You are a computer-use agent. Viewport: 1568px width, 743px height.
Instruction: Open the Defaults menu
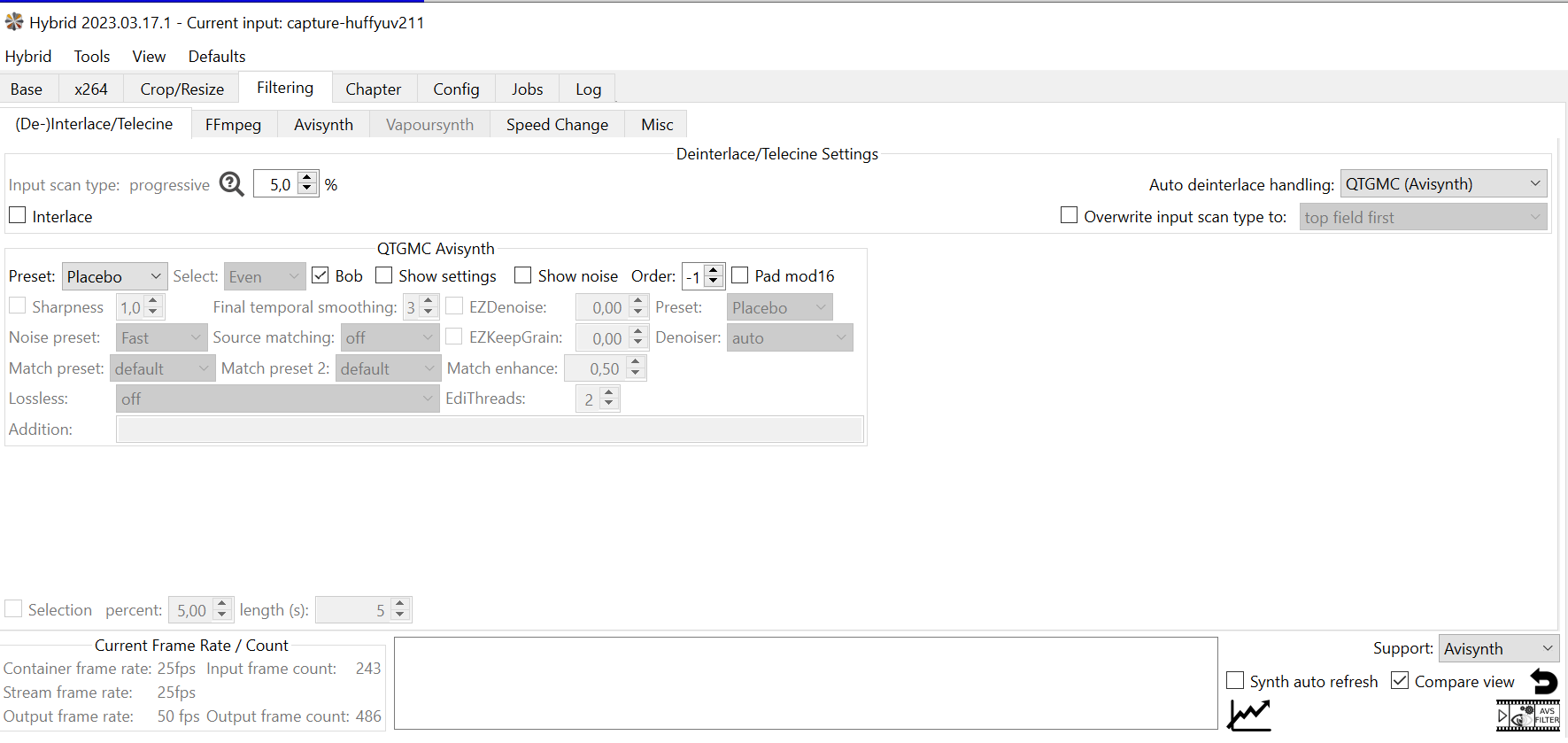click(217, 57)
